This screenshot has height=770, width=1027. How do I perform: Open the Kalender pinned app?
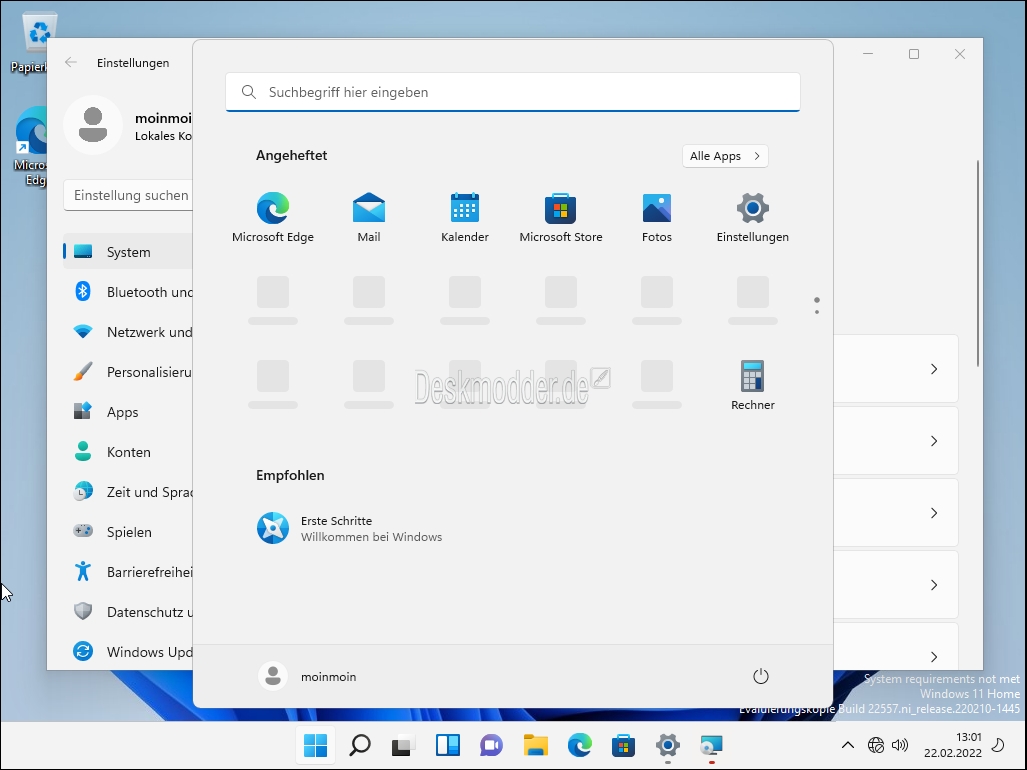point(464,217)
